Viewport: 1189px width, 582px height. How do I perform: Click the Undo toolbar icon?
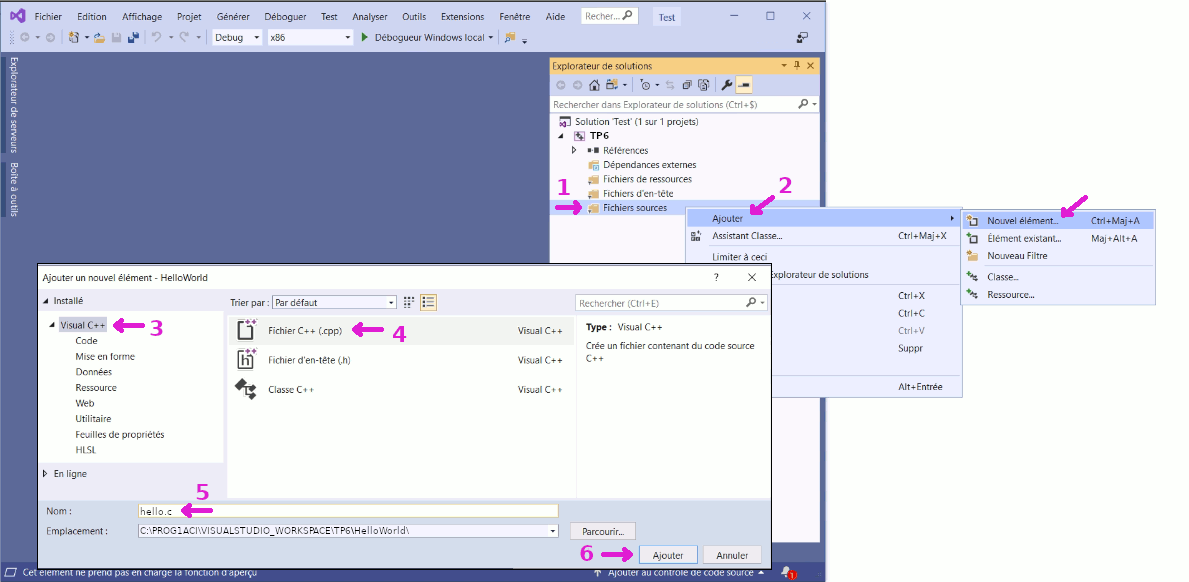(x=156, y=37)
